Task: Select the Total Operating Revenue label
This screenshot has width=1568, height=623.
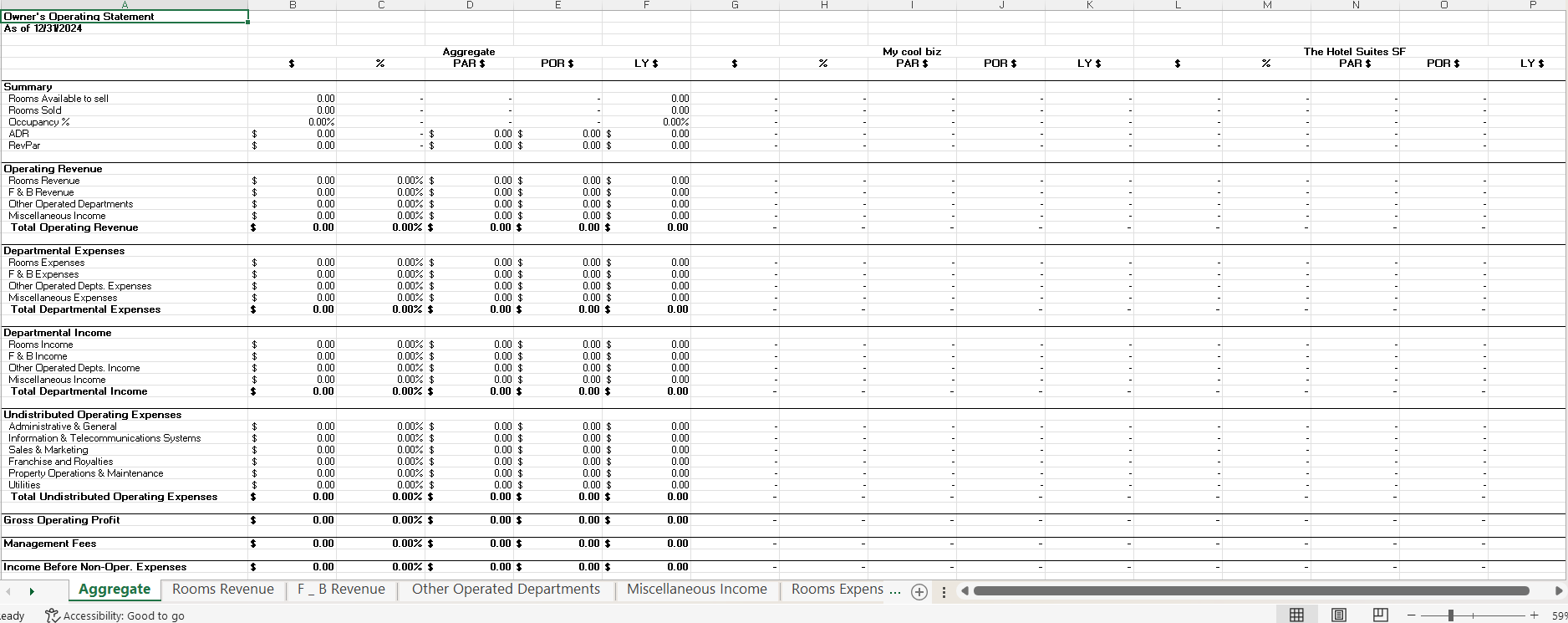Action: click(74, 227)
